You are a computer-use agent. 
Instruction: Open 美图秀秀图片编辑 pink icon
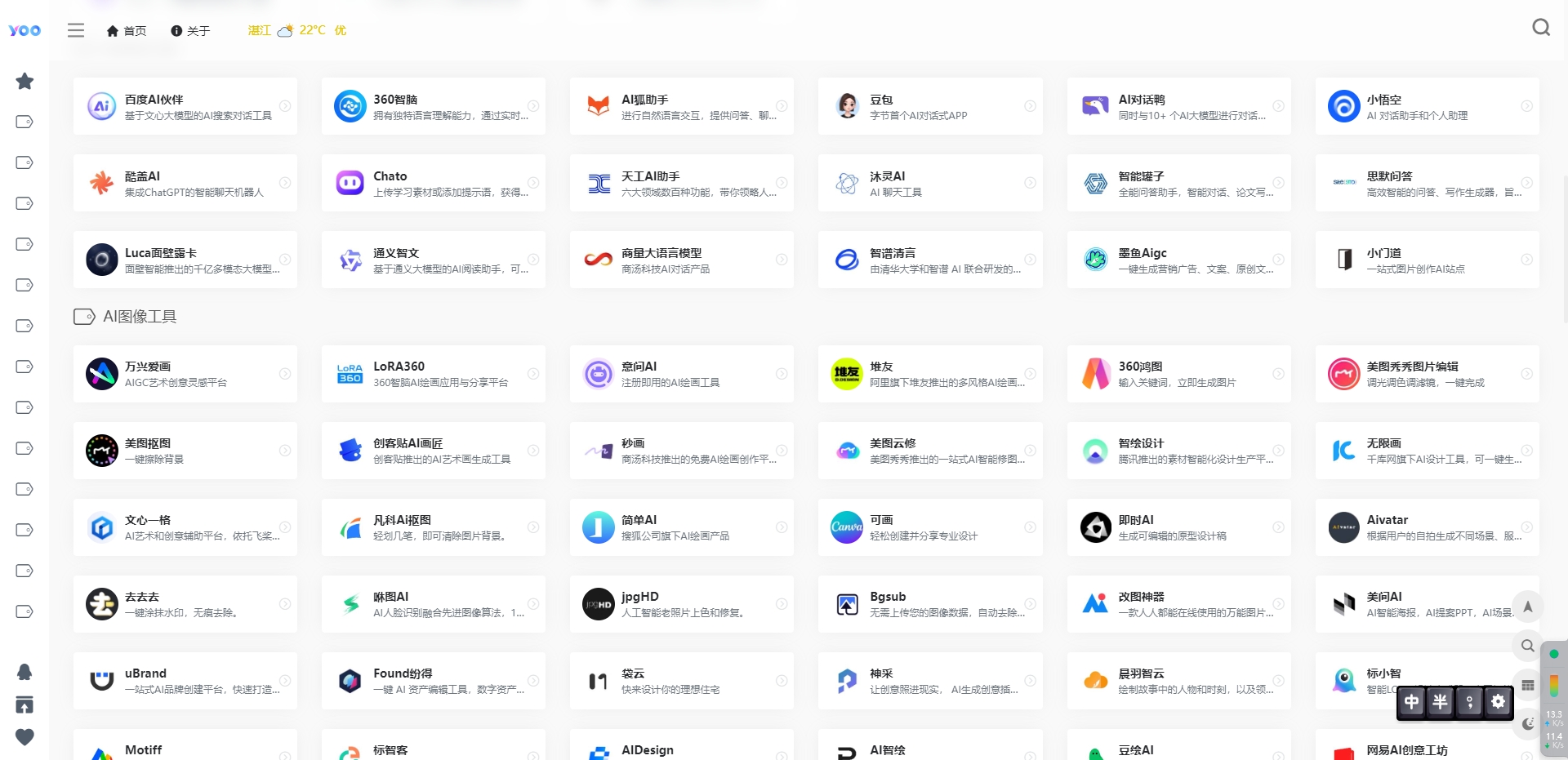pos(1343,374)
